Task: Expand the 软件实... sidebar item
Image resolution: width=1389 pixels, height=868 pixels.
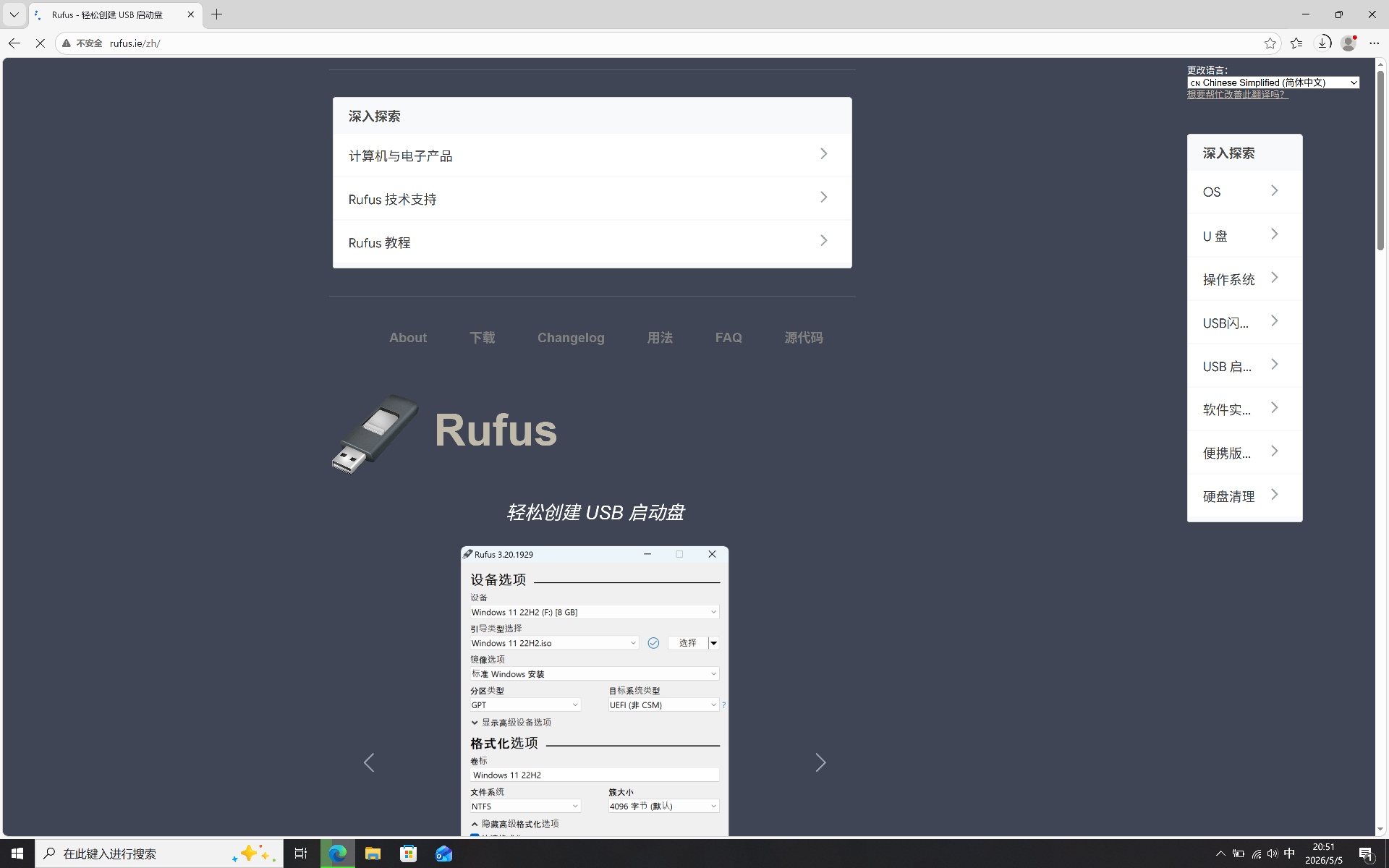Action: tap(1244, 409)
